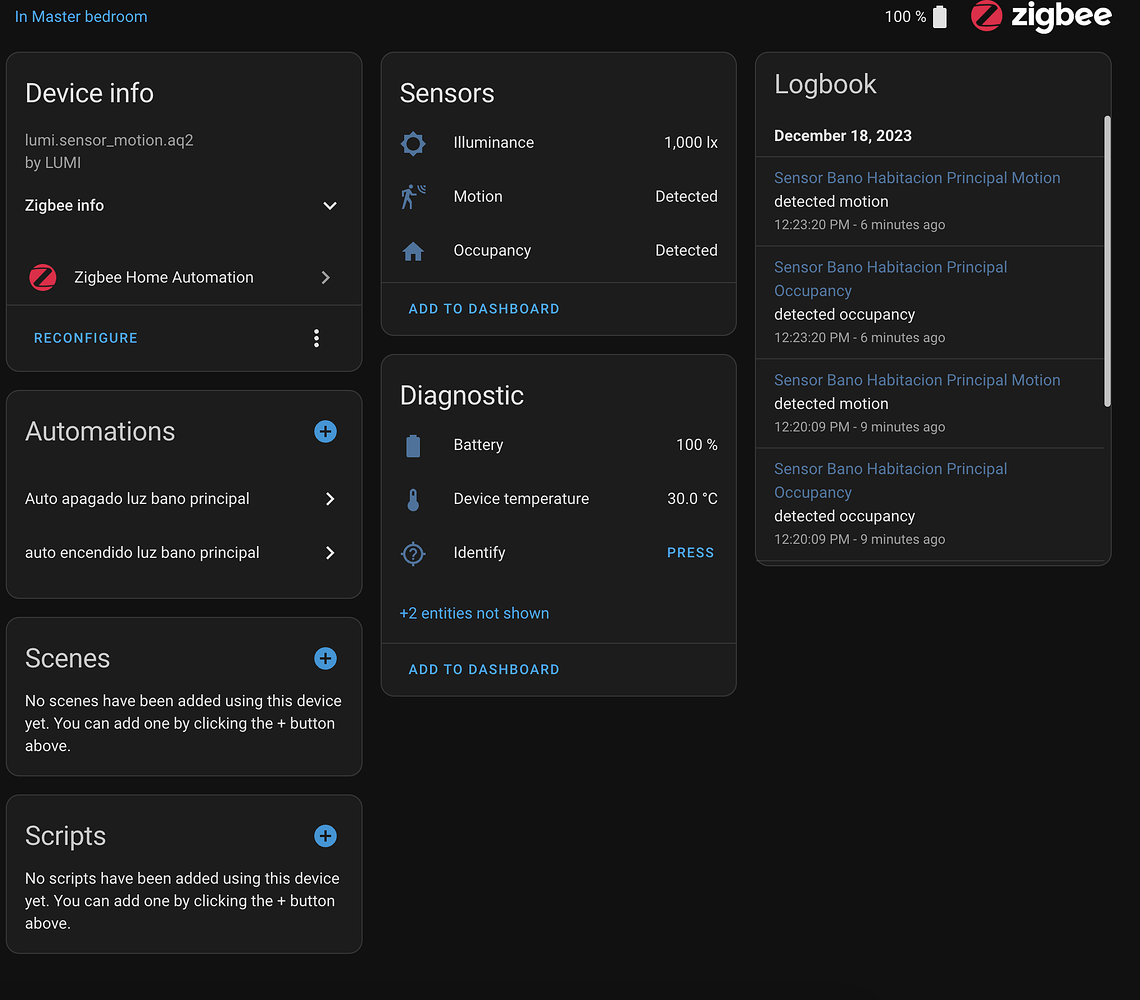1140x1000 pixels.
Task: Click the Motion state Detected
Action: tap(686, 196)
